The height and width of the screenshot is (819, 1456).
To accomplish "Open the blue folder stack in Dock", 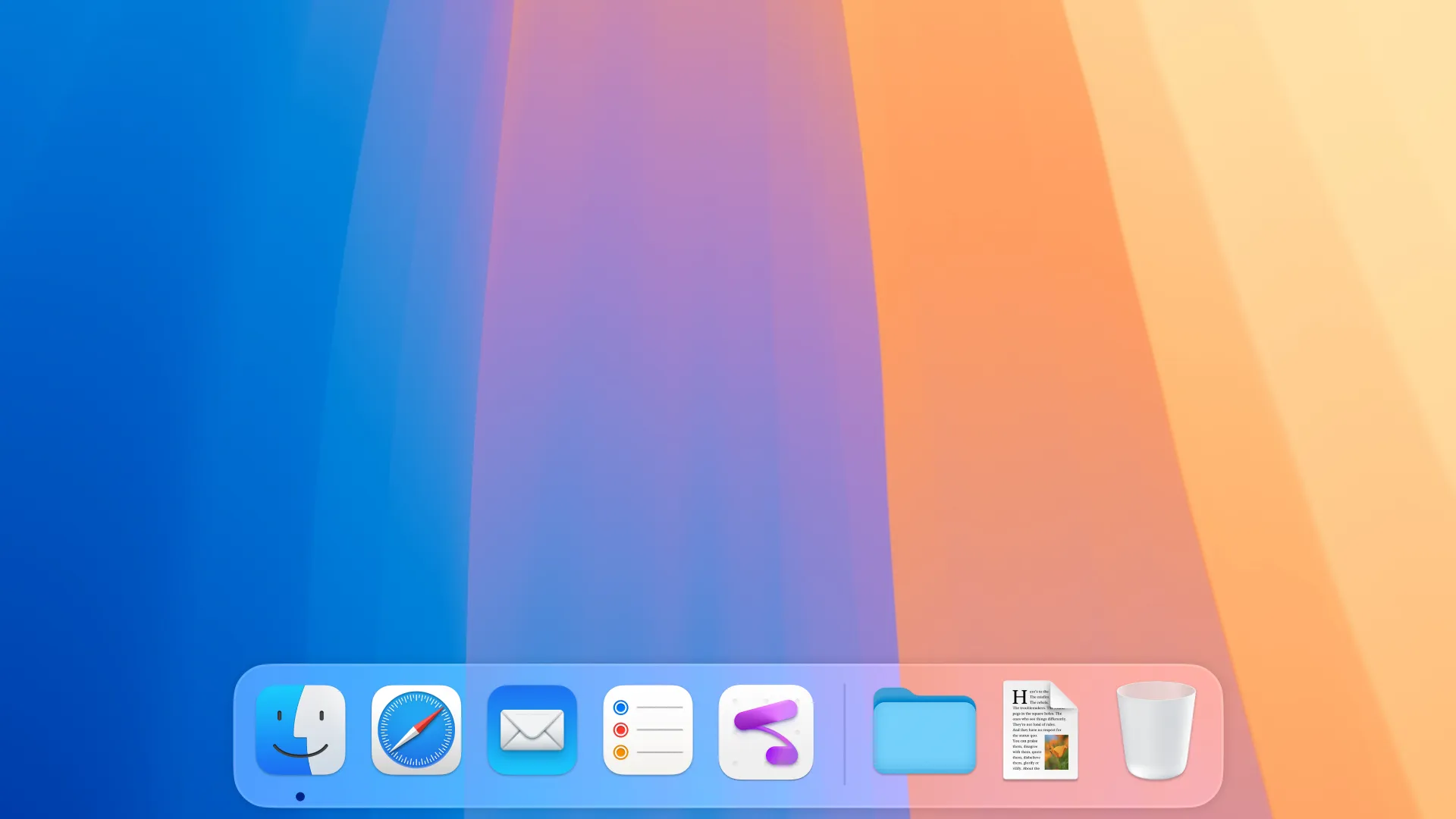I will coord(924,732).
